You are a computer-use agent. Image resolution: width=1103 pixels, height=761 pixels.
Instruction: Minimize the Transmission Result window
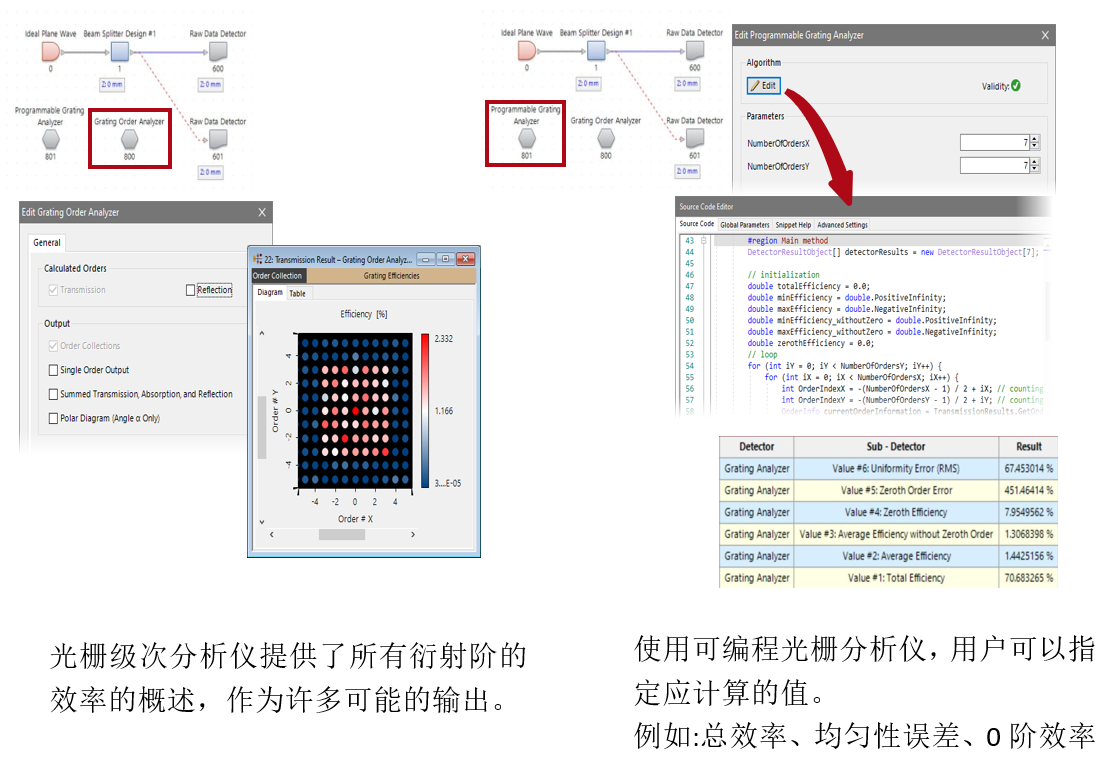pyautogui.click(x=427, y=258)
